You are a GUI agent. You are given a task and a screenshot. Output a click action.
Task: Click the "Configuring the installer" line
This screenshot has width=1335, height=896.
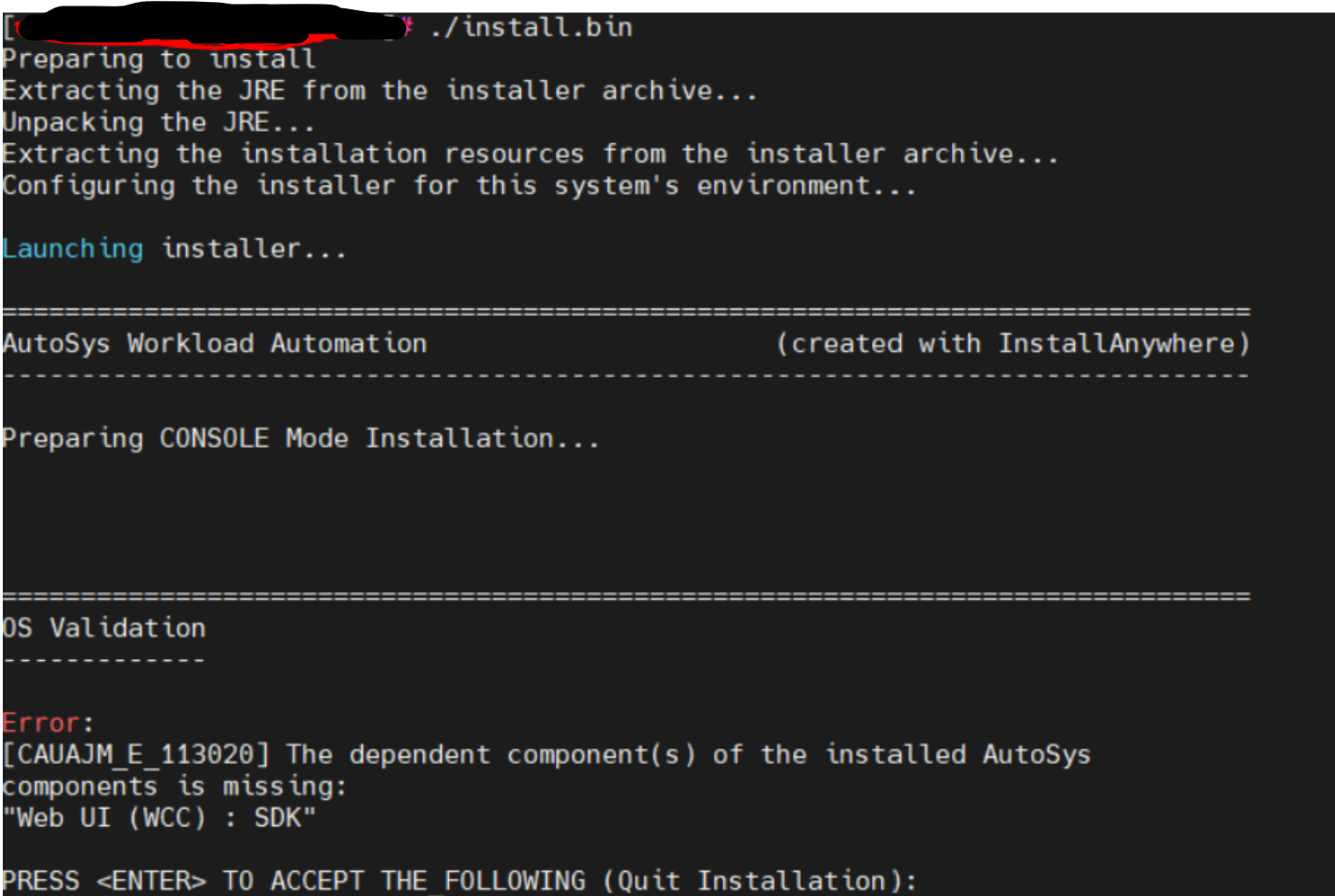coord(459,186)
